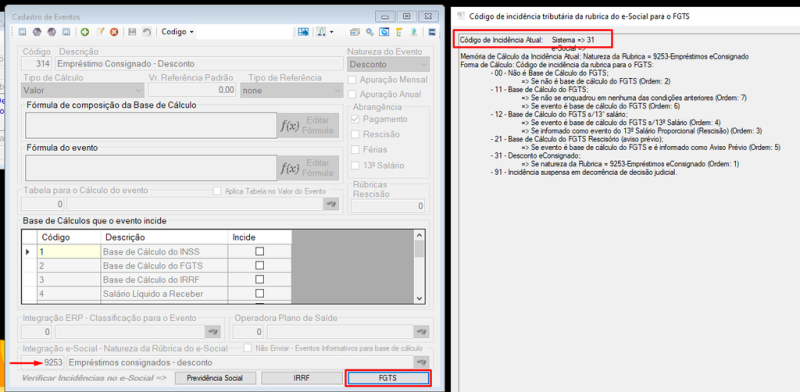800x392 pixels.
Task: Open the Codigo search-by dropdown
Action: coord(178,32)
